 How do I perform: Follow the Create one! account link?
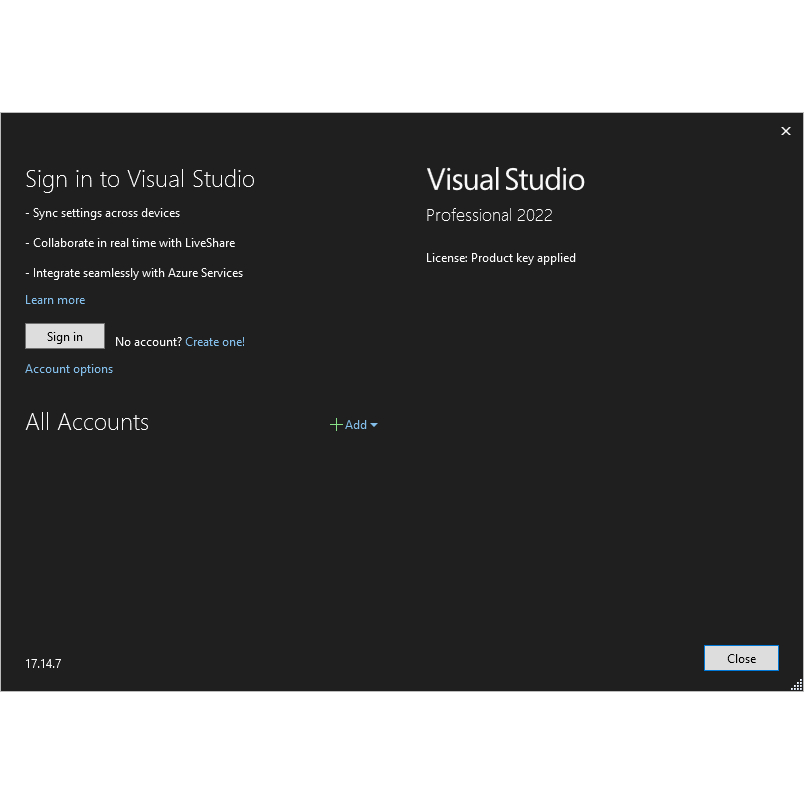click(x=215, y=342)
